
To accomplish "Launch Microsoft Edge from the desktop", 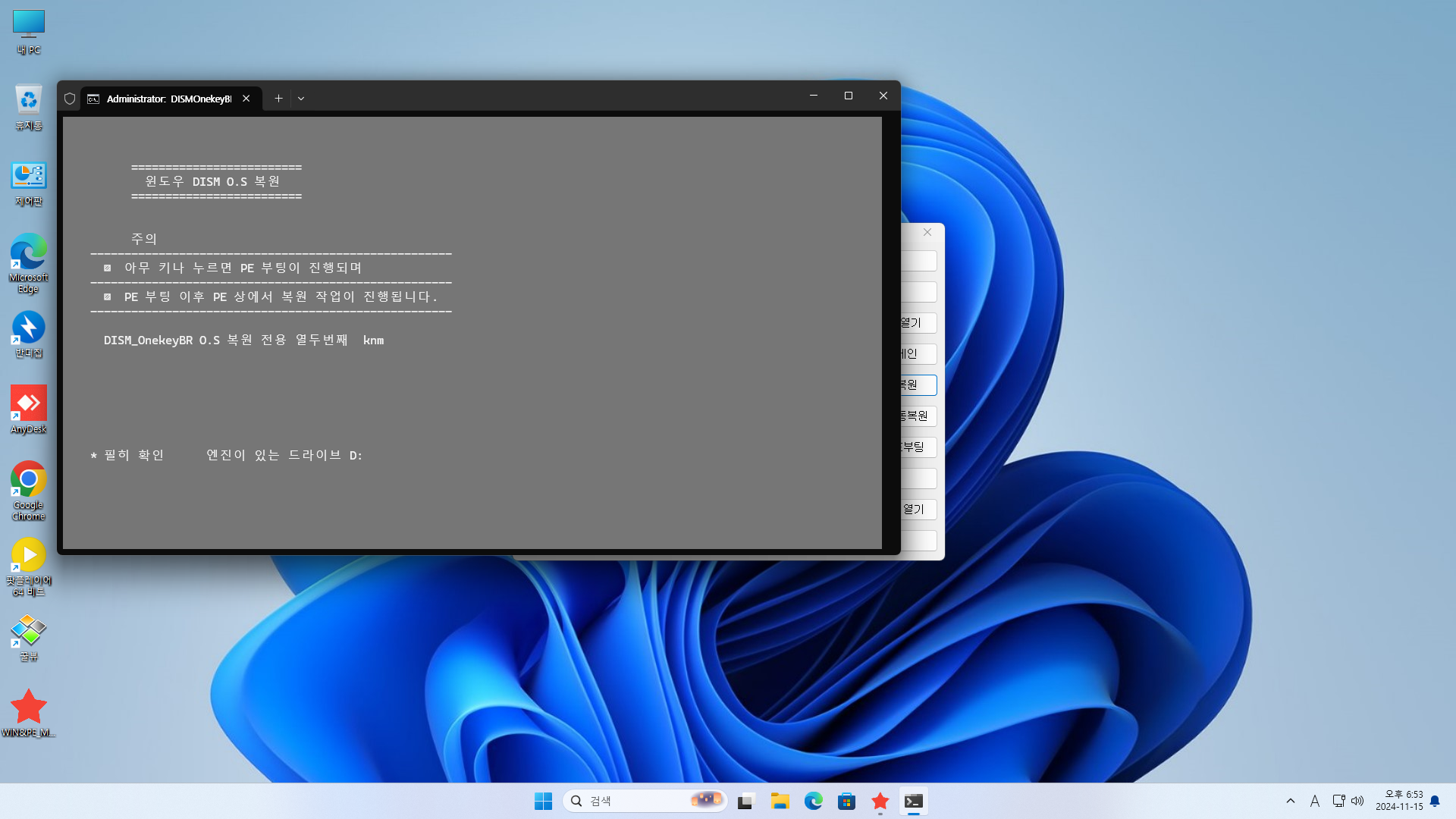I will [x=29, y=263].
